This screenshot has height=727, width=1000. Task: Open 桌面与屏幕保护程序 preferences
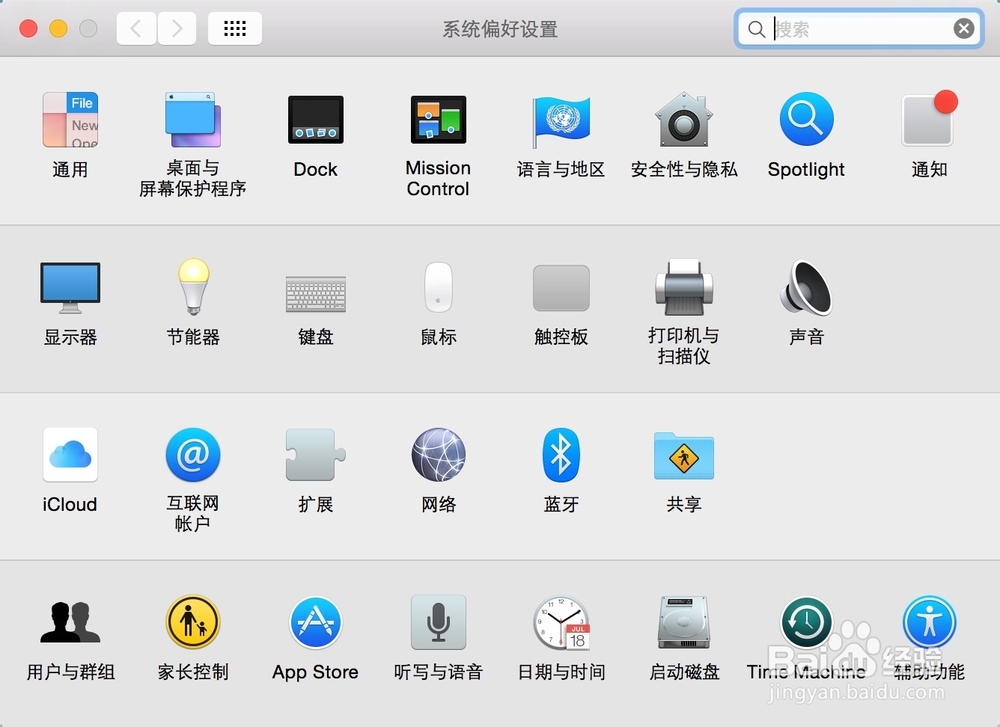pyautogui.click(x=193, y=120)
